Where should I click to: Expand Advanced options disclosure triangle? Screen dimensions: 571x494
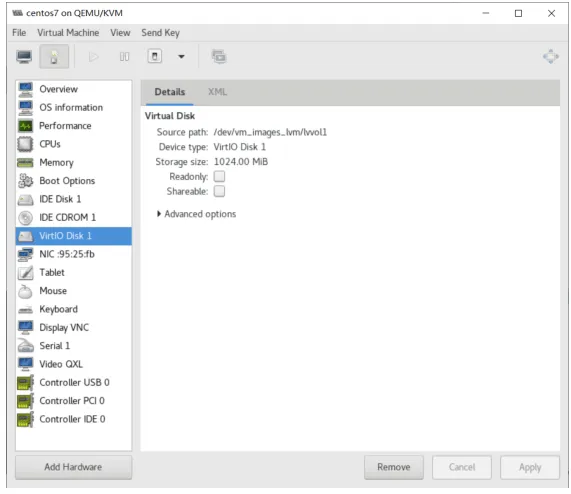159,214
